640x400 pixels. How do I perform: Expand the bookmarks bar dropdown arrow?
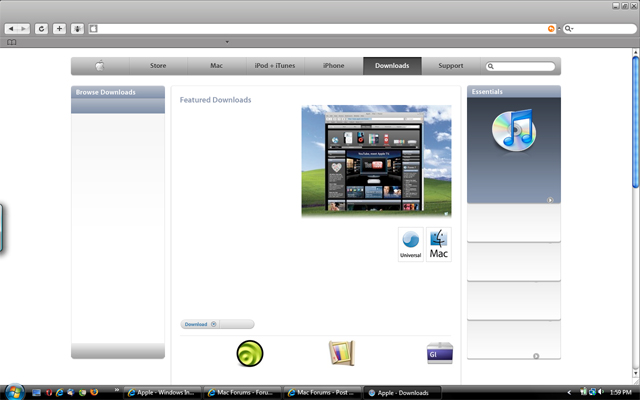click(227, 42)
